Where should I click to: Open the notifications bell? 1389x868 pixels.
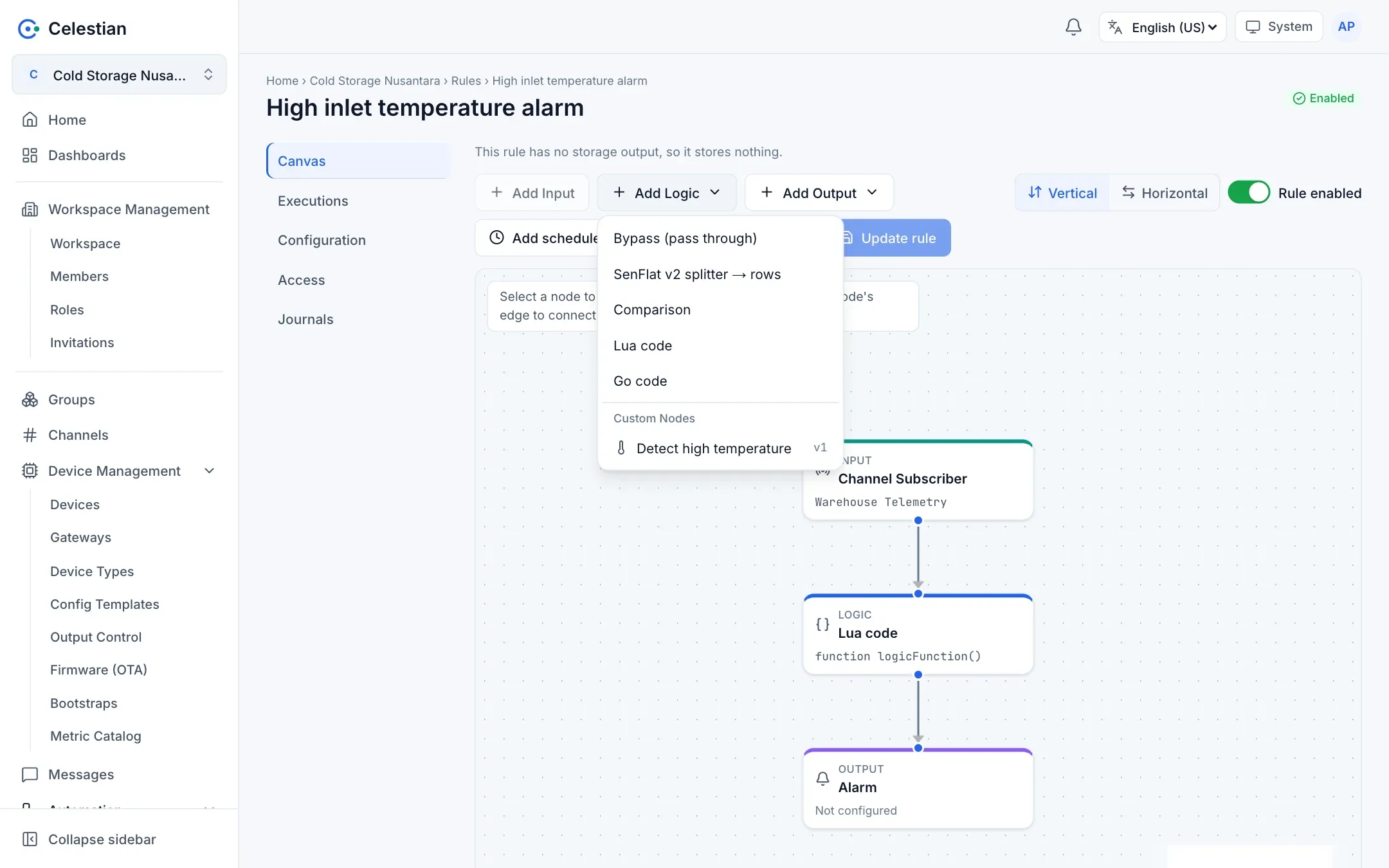click(x=1073, y=27)
